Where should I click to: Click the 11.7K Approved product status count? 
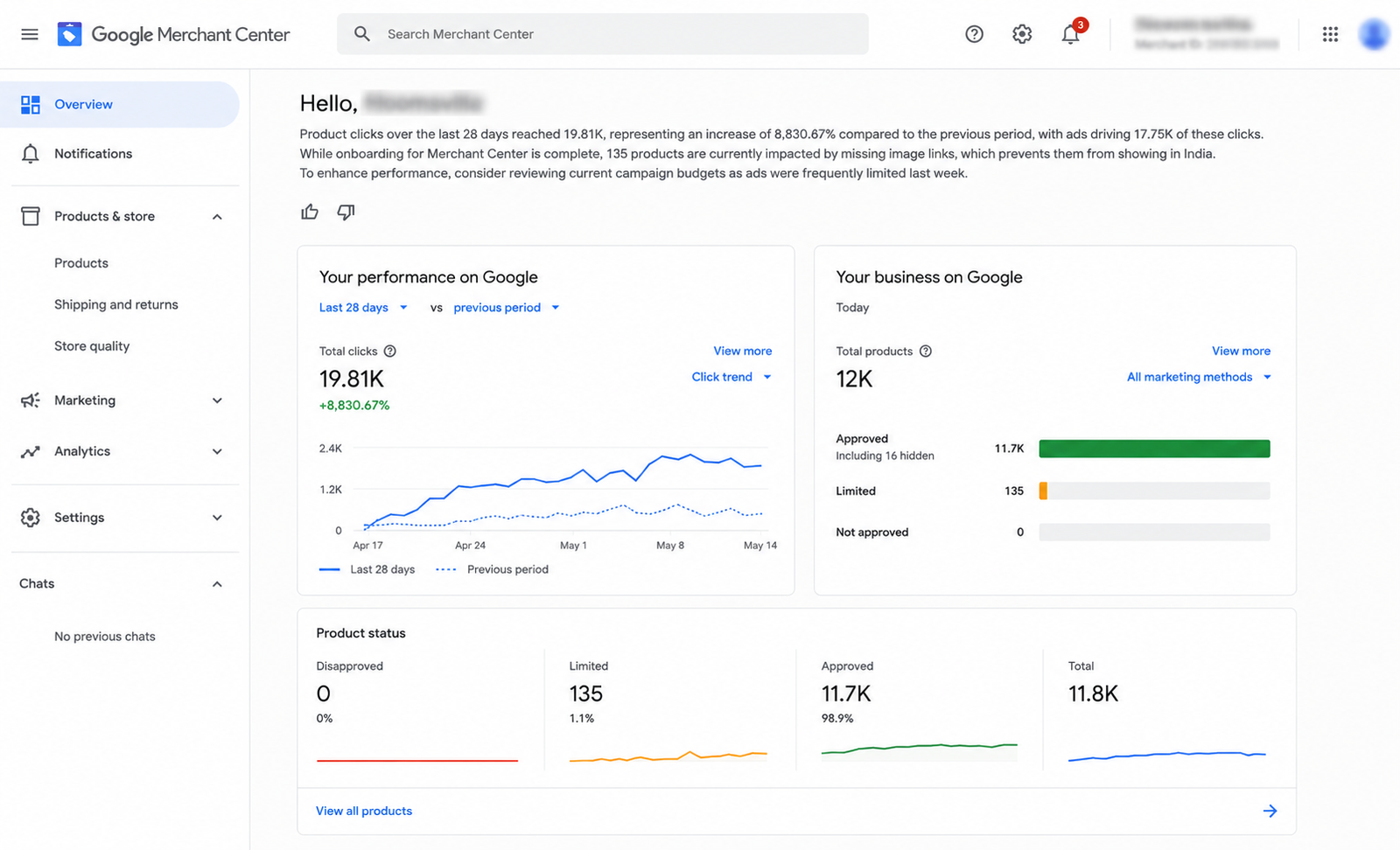(846, 694)
